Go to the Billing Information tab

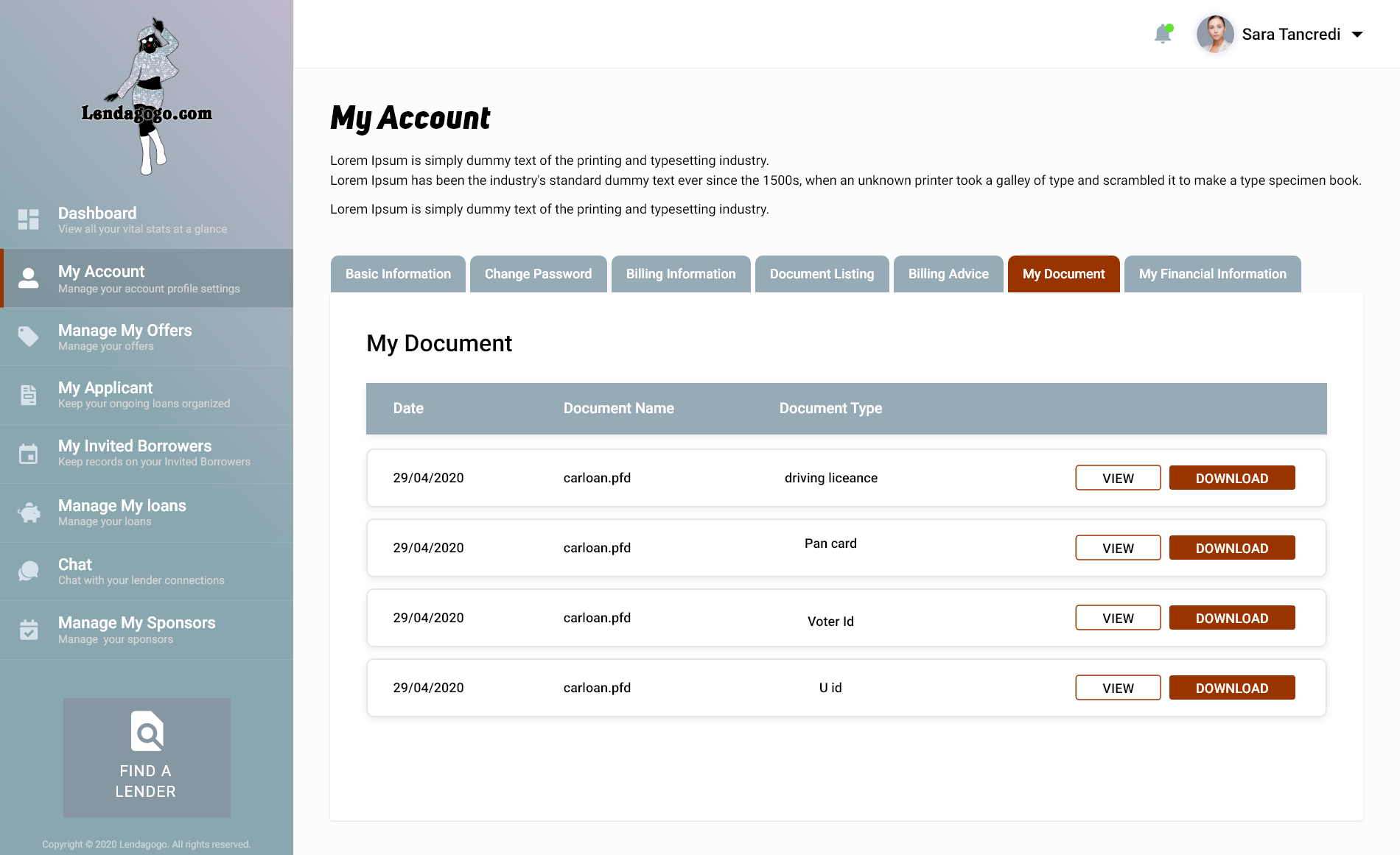pyautogui.click(x=680, y=274)
